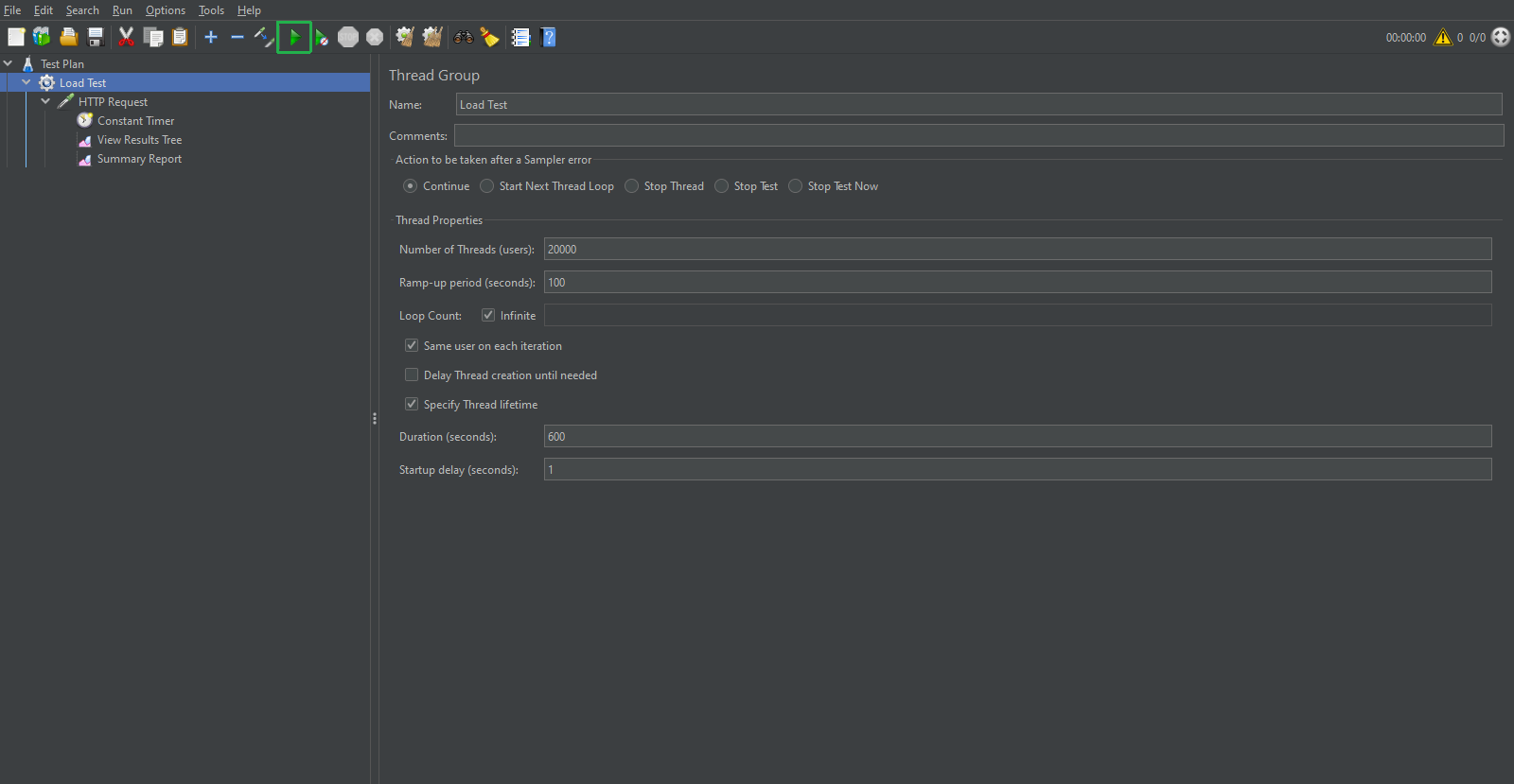Open View Results Tree listener
1514x784 pixels.
click(x=139, y=139)
